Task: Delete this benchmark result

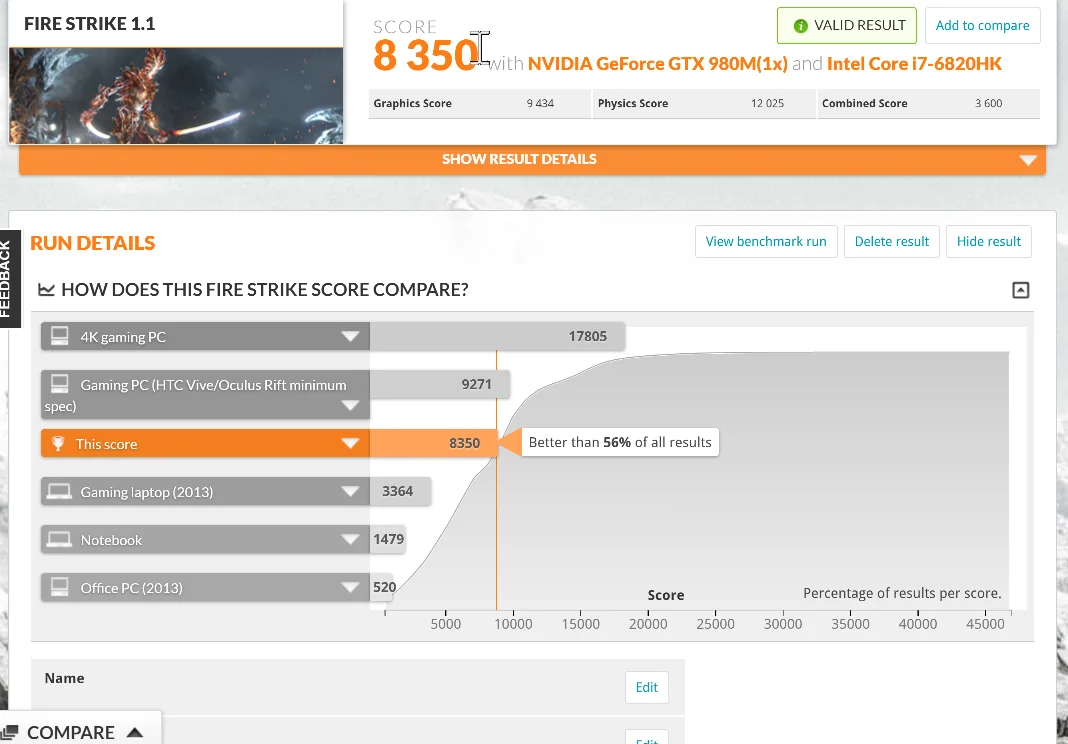Action: [892, 242]
